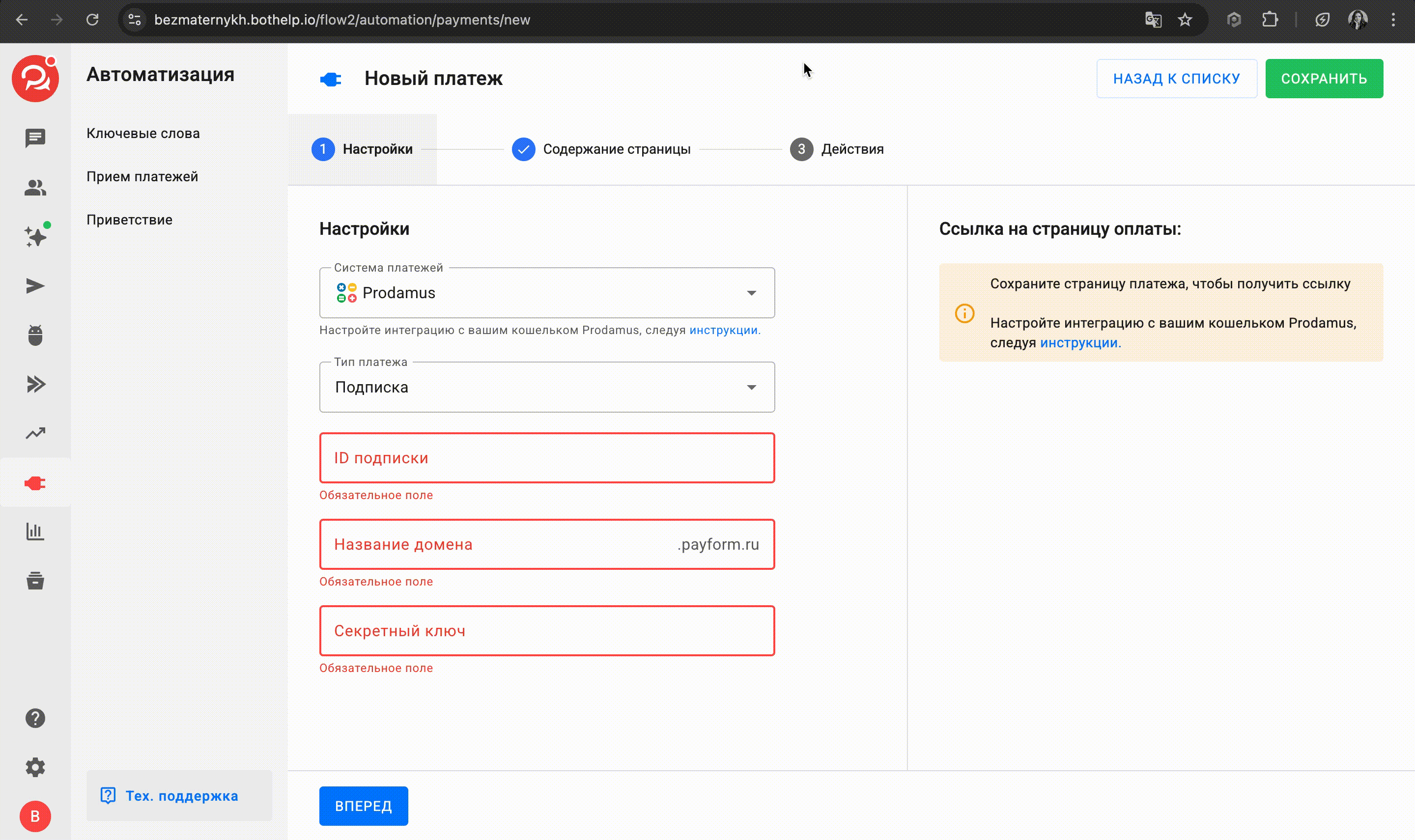Image resolution: width=1415 pixels, height=840 pixels.
Task: Bookmark this page with star icon
Action: click(x=1185, y=20)
